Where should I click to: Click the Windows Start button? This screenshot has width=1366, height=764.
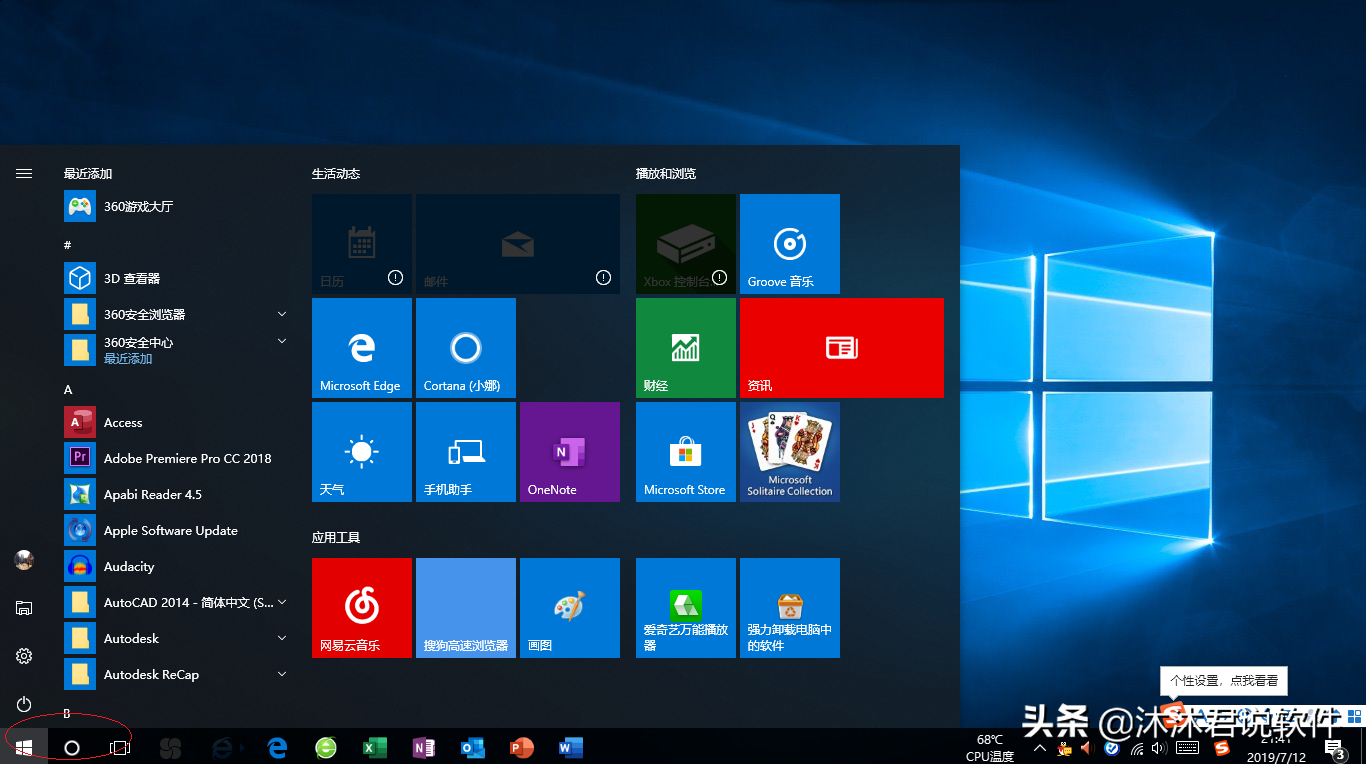coord(24,747)
